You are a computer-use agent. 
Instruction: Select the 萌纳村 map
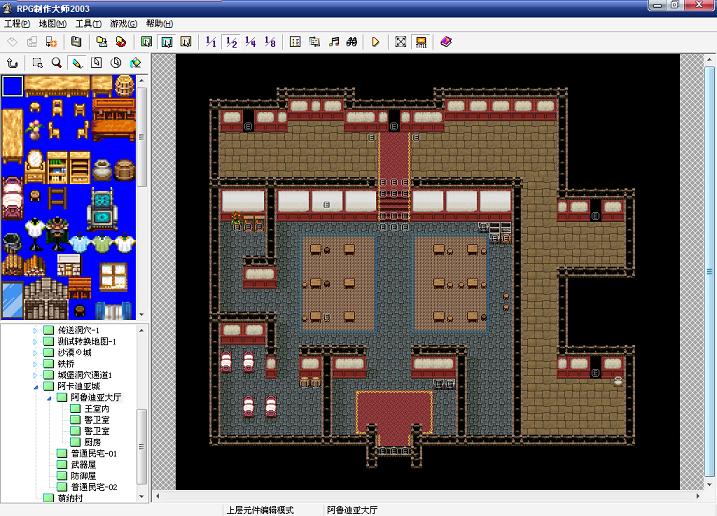(70, 498)
